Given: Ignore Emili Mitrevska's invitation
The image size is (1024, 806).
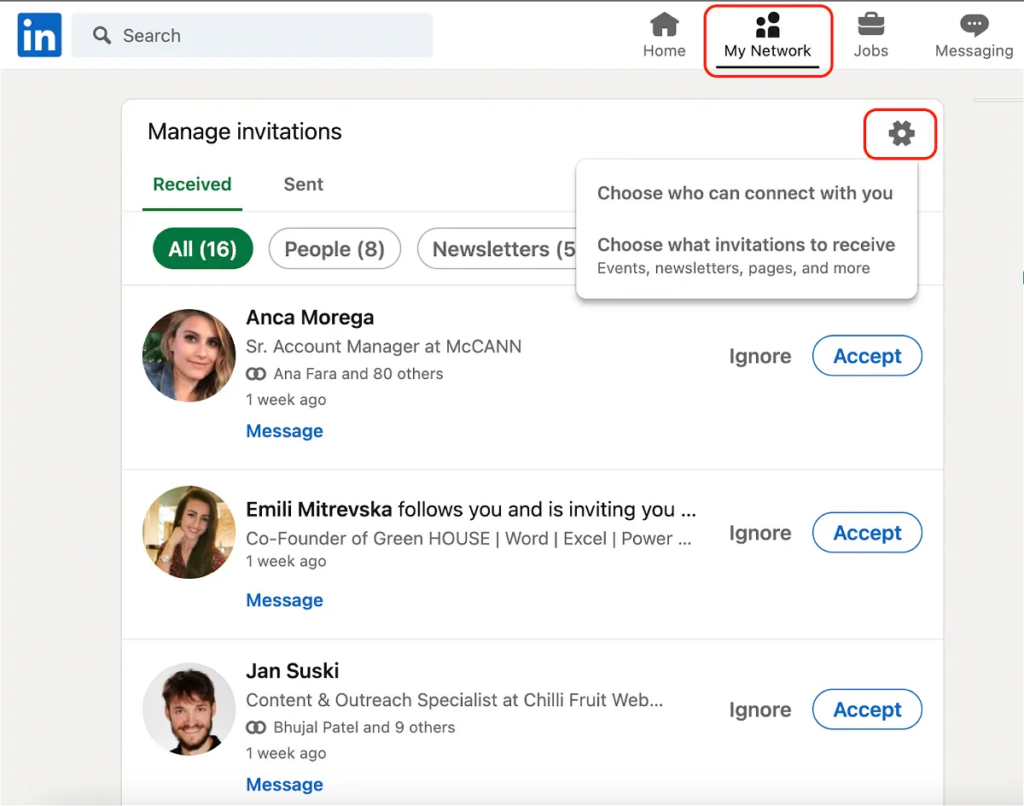Looking at the screenshot, I should point(759,533).
